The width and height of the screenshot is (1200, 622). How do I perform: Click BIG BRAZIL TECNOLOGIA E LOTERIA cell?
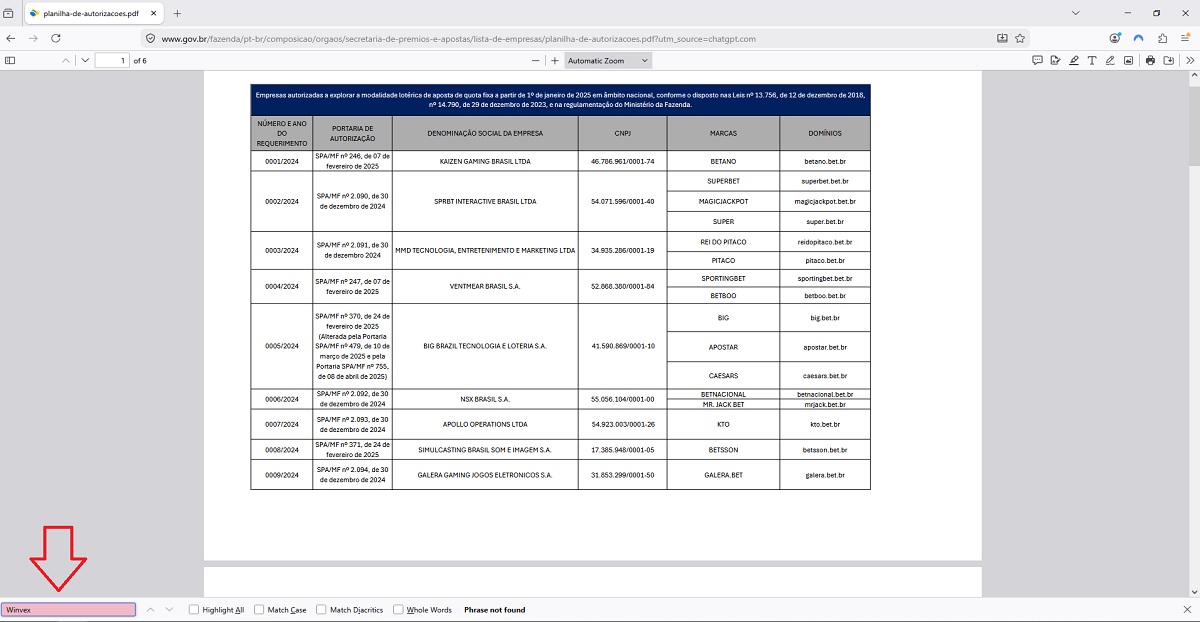coord(485,346)
